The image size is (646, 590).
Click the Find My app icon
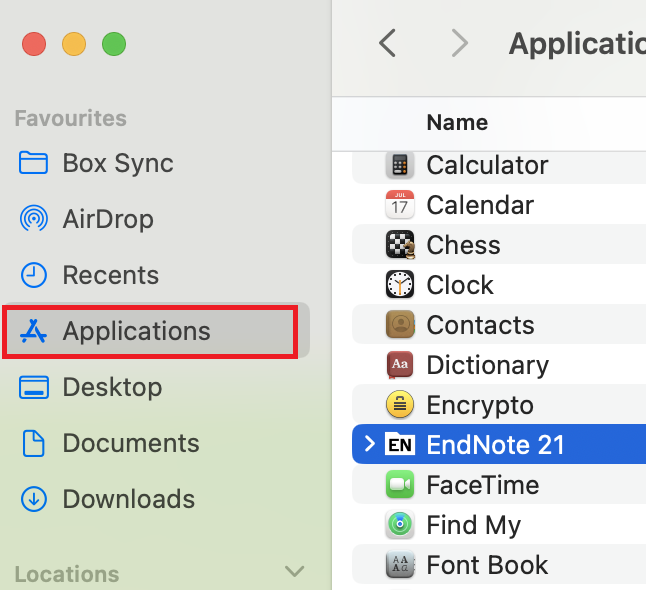pyautogui.click(x=400, y=525)
